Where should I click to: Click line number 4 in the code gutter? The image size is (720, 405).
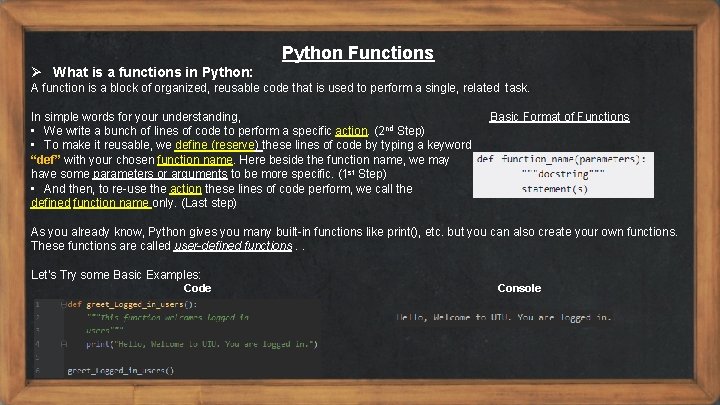[37, 344]
